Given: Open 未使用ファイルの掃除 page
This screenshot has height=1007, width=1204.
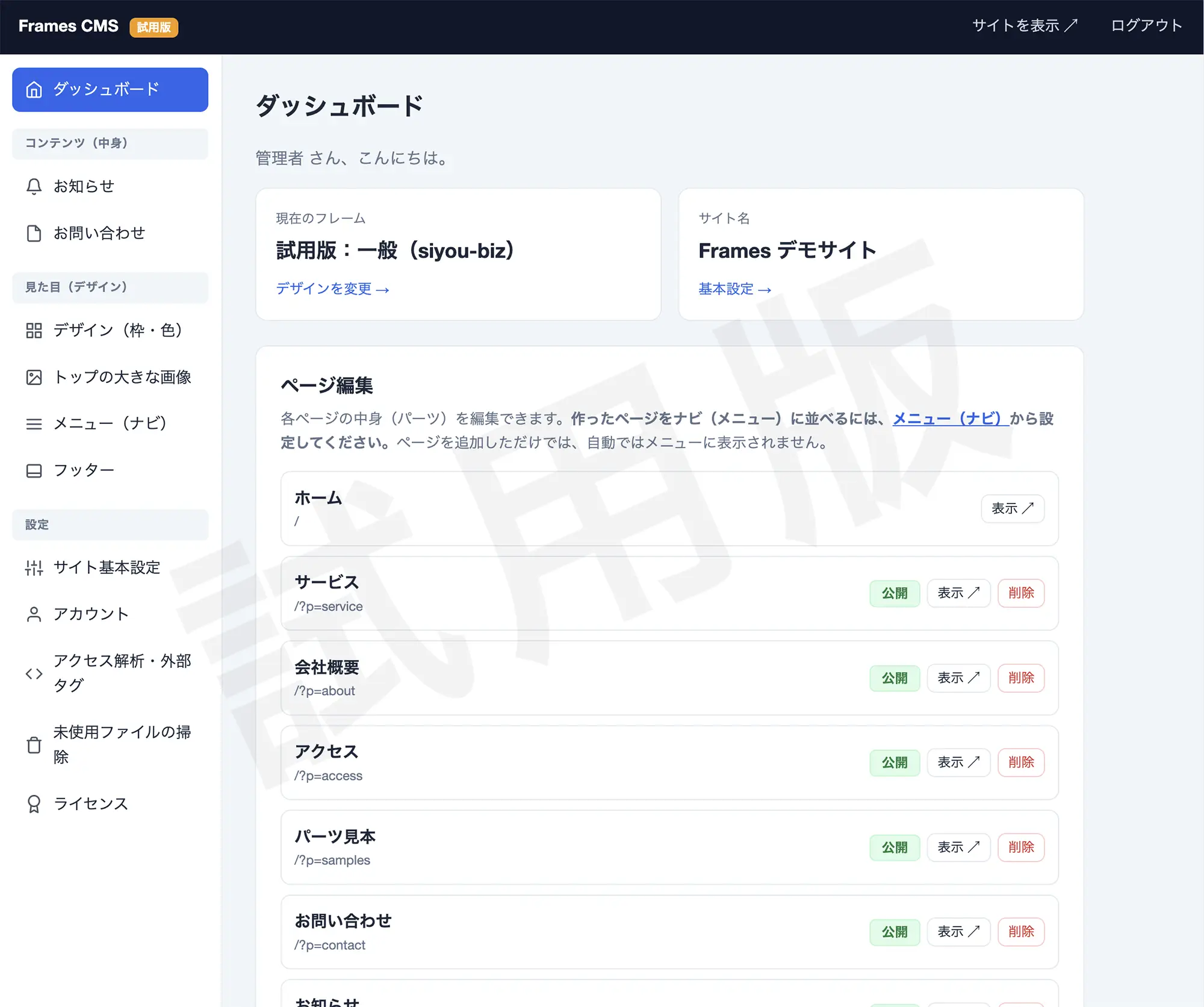Looking at the screenshot, I should [110, 745].
